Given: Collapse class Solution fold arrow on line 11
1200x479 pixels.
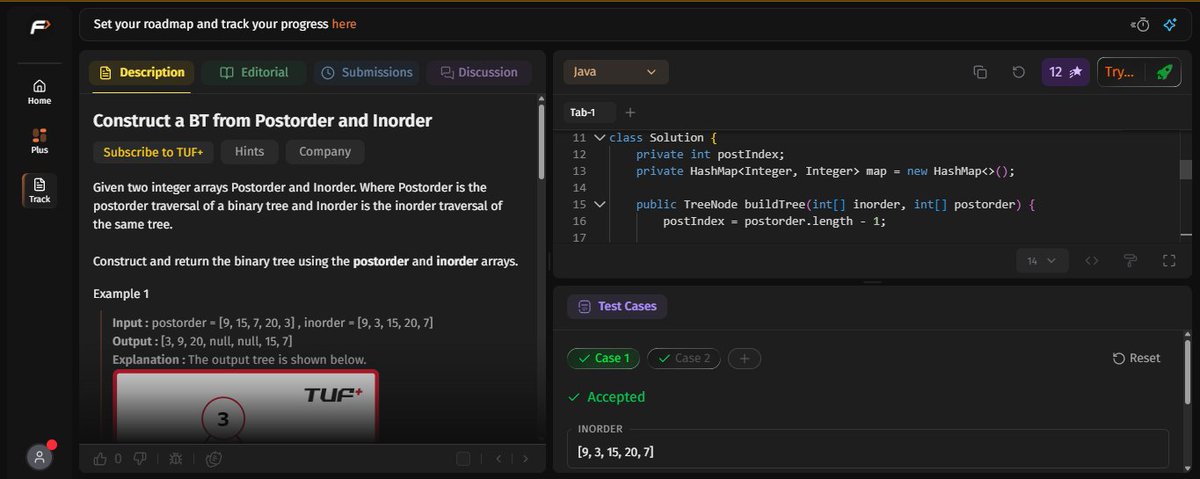Looking at the screenshot, I should point(599,138).
